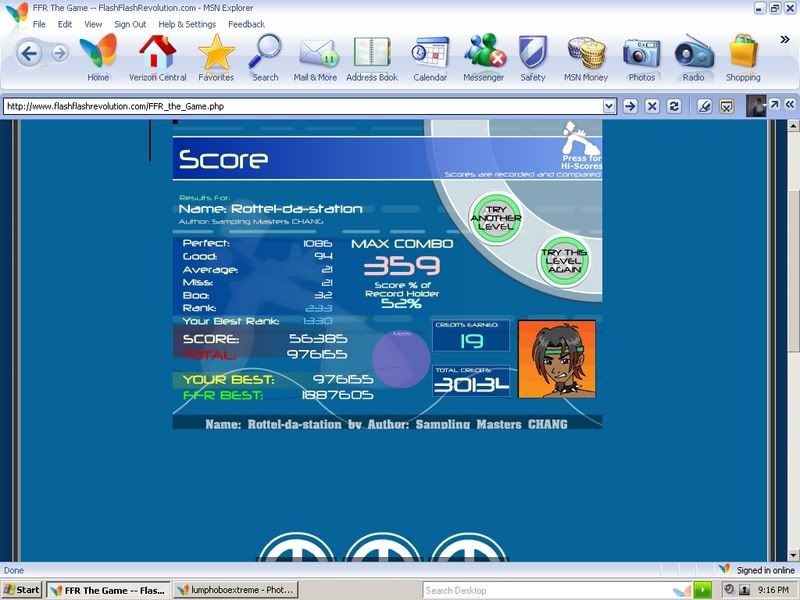The width and height of the screenshot is (800, 600).
Task: Open Mail & More envelope icon
Action: pos(315,52)
